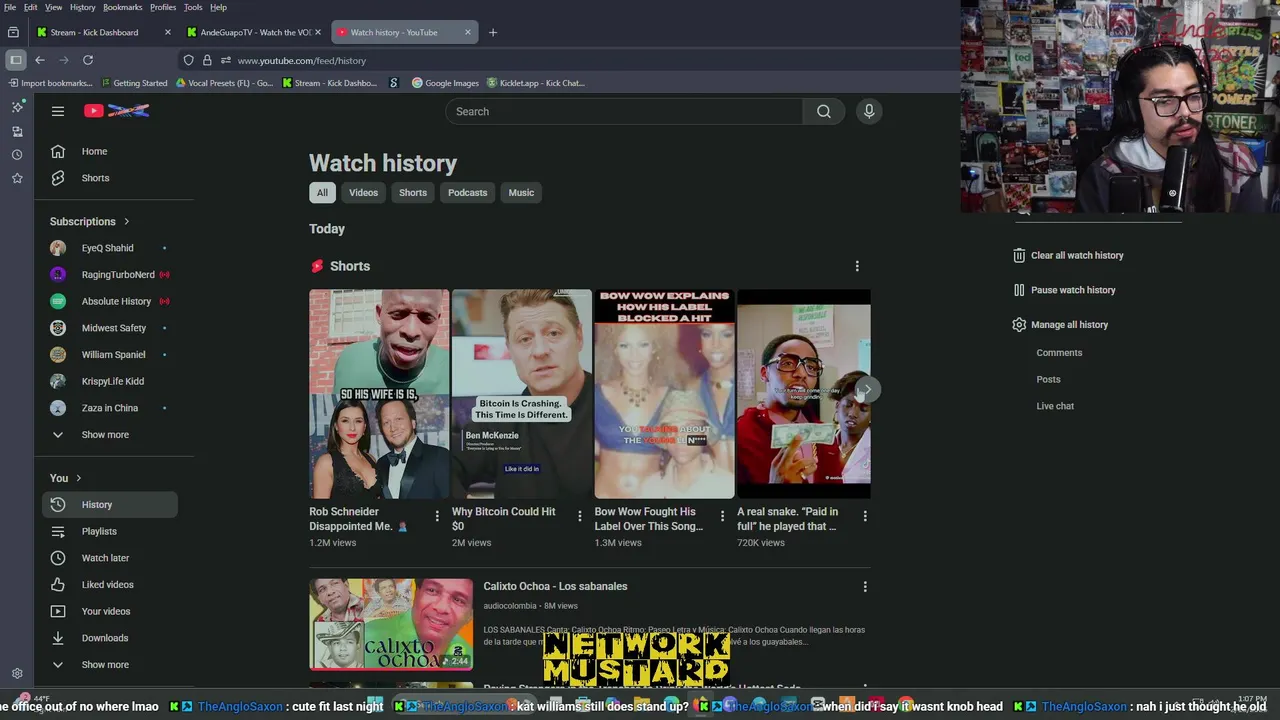Select the Videos filter chip
The image size is (1280, 720).
363,193
